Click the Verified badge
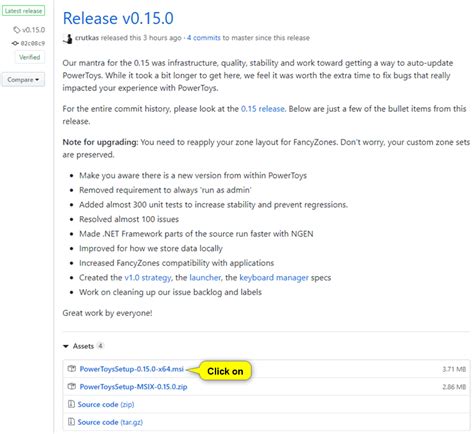 (x=29, y=57)
